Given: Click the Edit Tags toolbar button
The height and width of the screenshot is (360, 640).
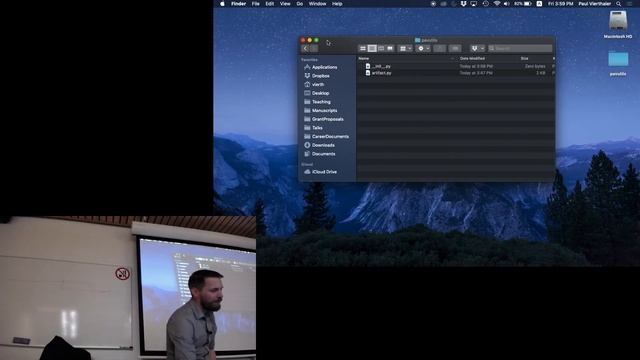Looking at the screenshot, I should pos(455,49).
